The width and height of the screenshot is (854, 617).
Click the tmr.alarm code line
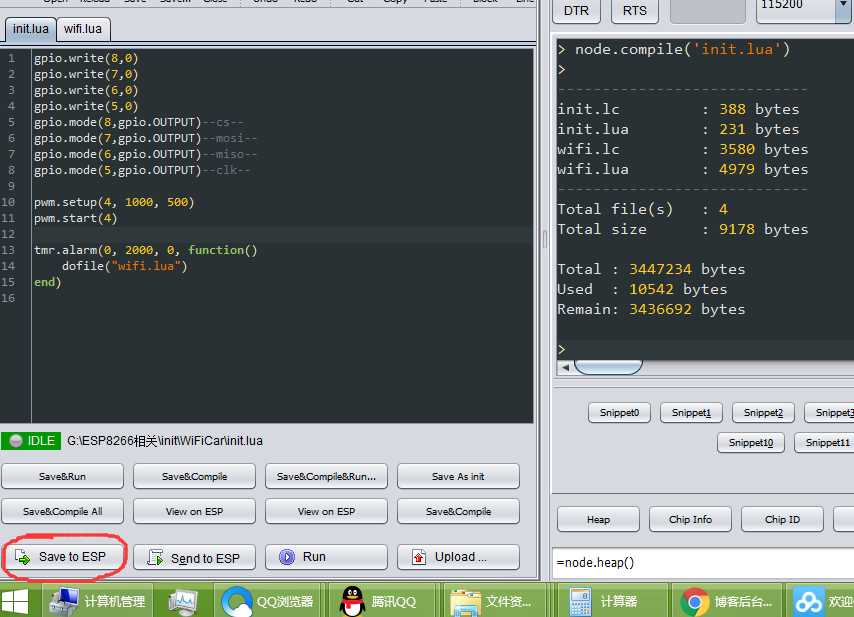point(145,250)
